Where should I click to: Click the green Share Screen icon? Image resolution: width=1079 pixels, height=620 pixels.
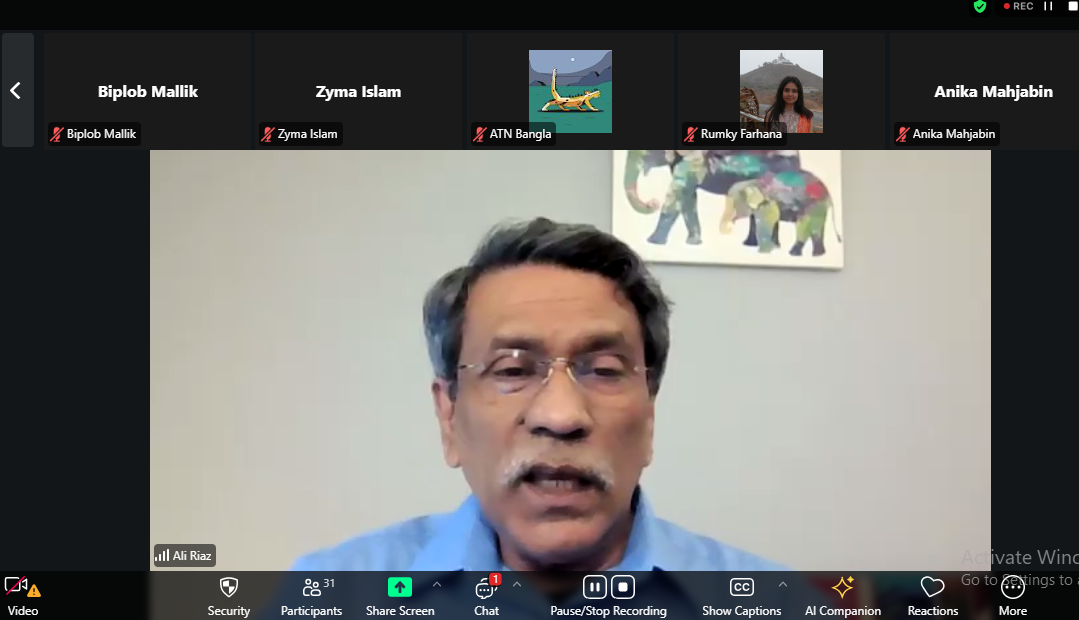(x=400, y=587)
